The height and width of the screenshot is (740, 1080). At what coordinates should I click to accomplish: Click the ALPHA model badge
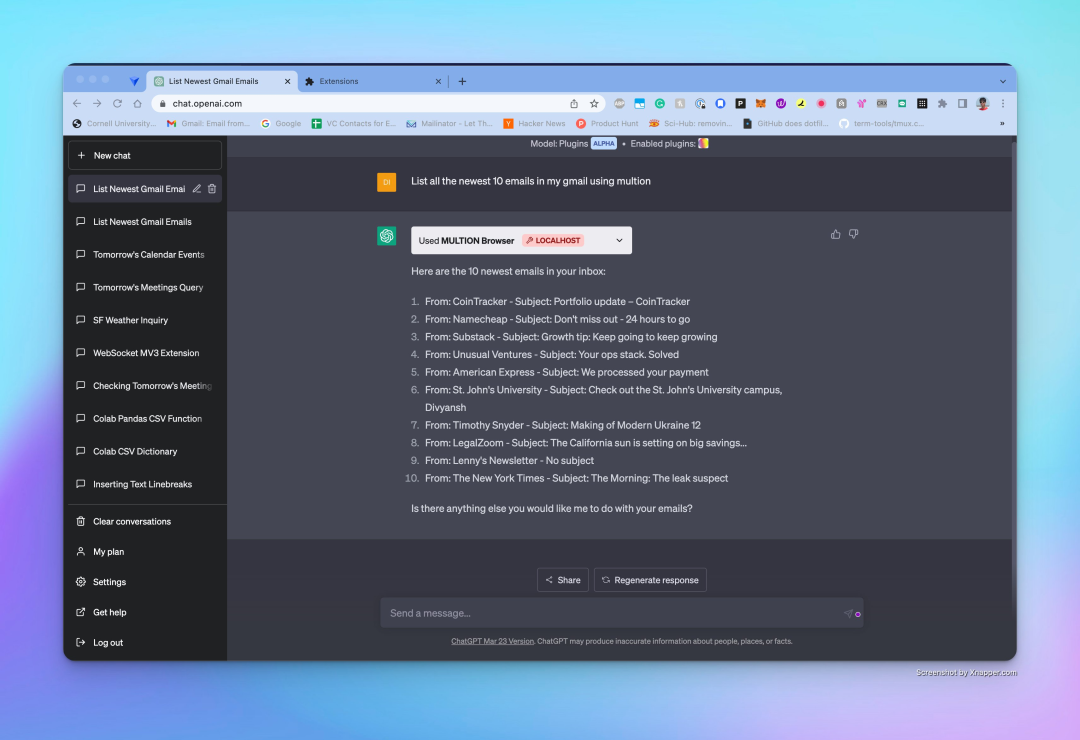pyautogui.click(x=603, y=143)
